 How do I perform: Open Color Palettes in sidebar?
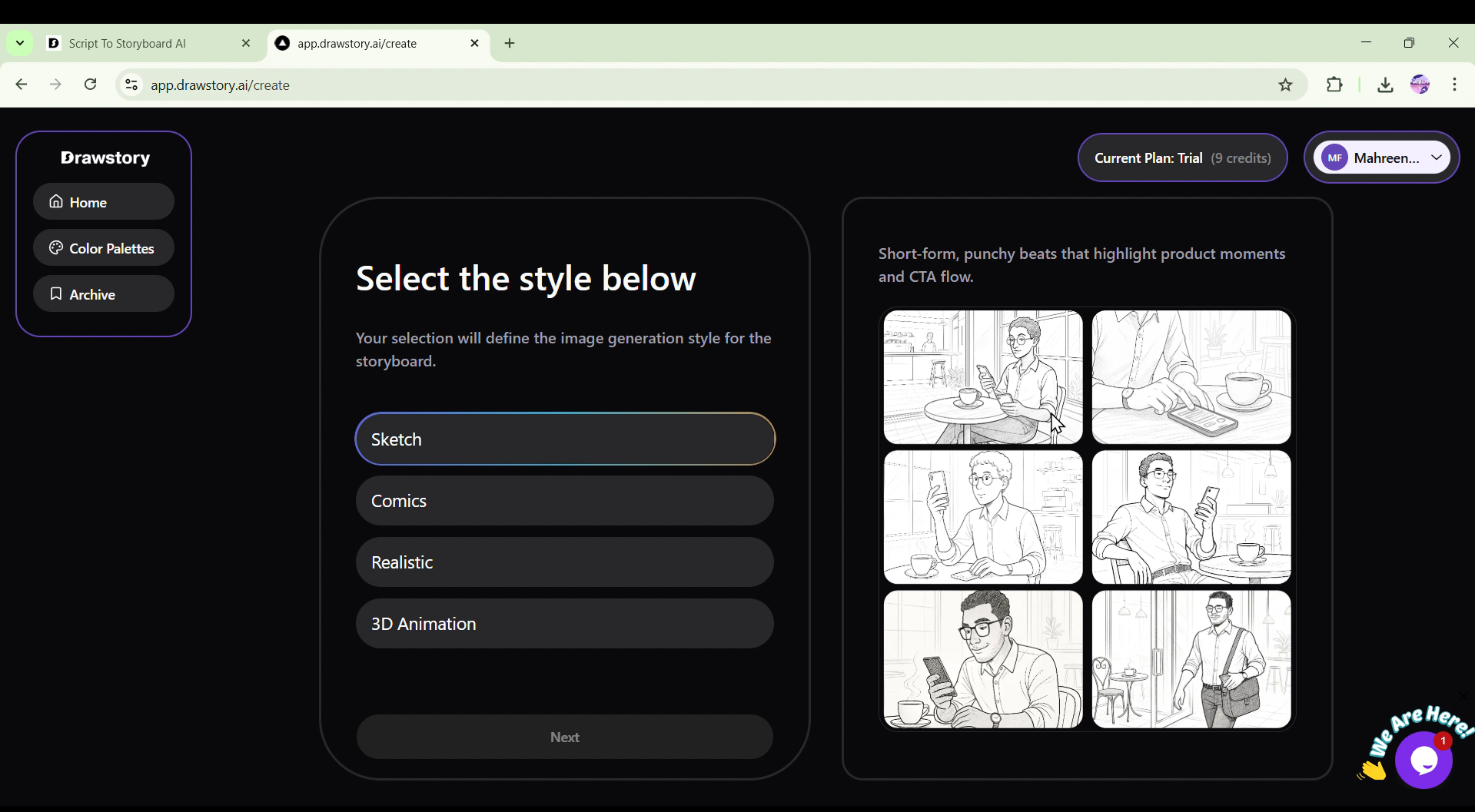point(104,248)
